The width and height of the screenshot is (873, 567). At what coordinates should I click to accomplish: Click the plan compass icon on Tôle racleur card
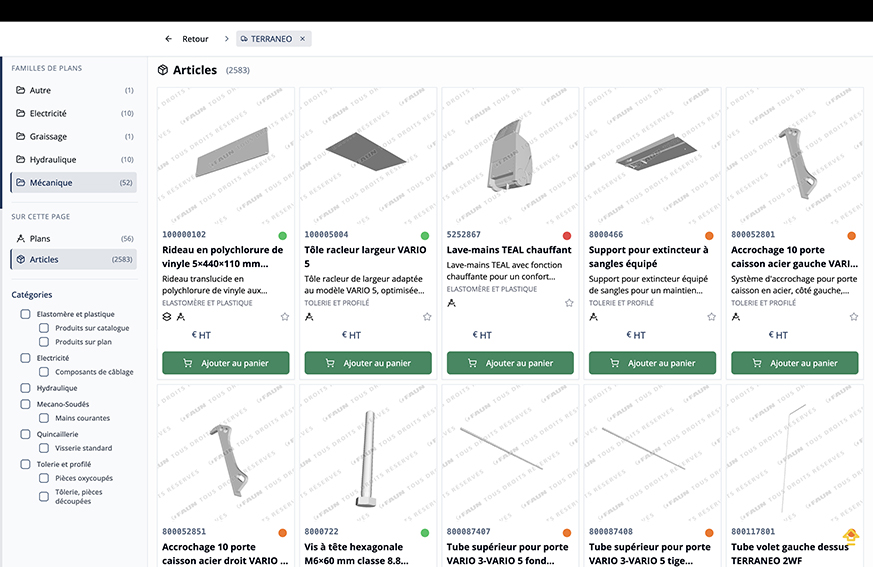point(309,317)
